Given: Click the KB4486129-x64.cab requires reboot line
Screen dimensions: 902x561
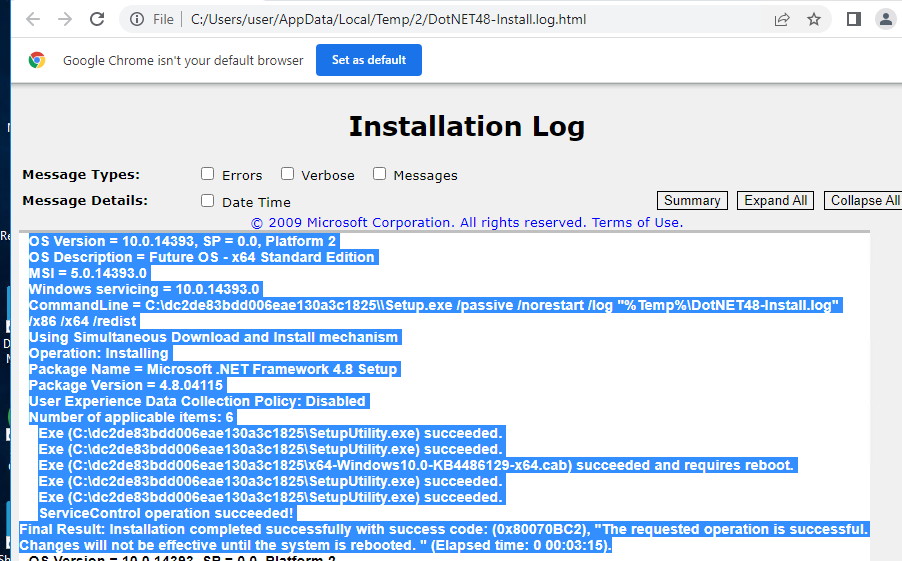Looking at the screenshot, I should click(416, 465).
